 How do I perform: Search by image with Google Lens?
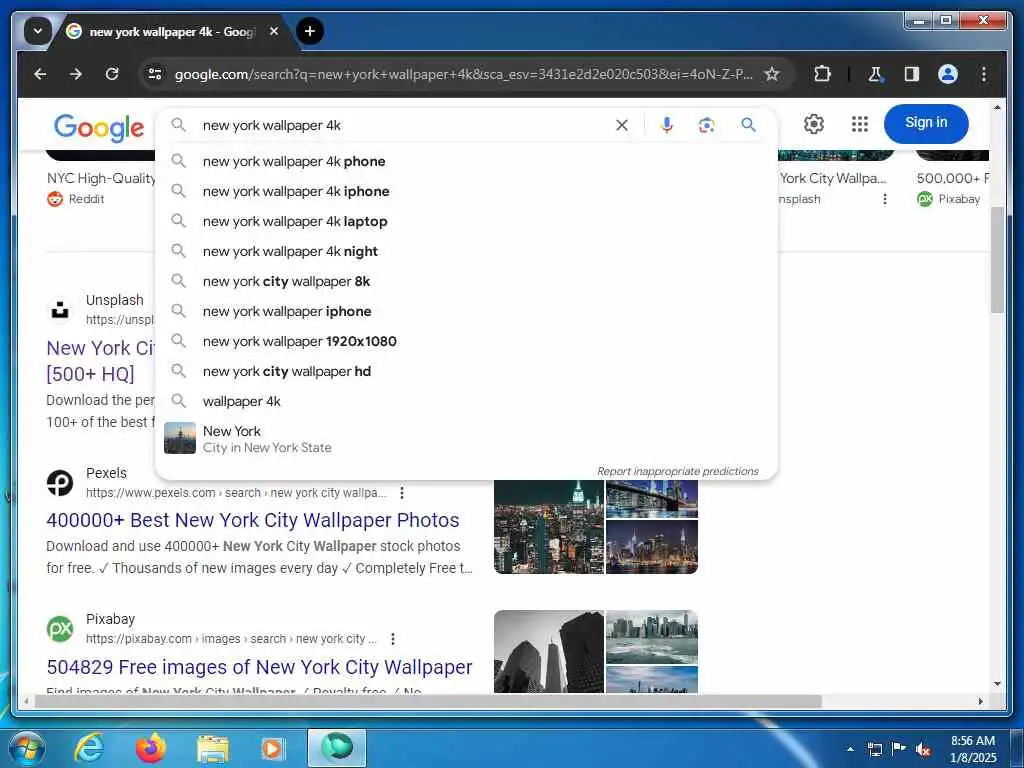(706, 125)
